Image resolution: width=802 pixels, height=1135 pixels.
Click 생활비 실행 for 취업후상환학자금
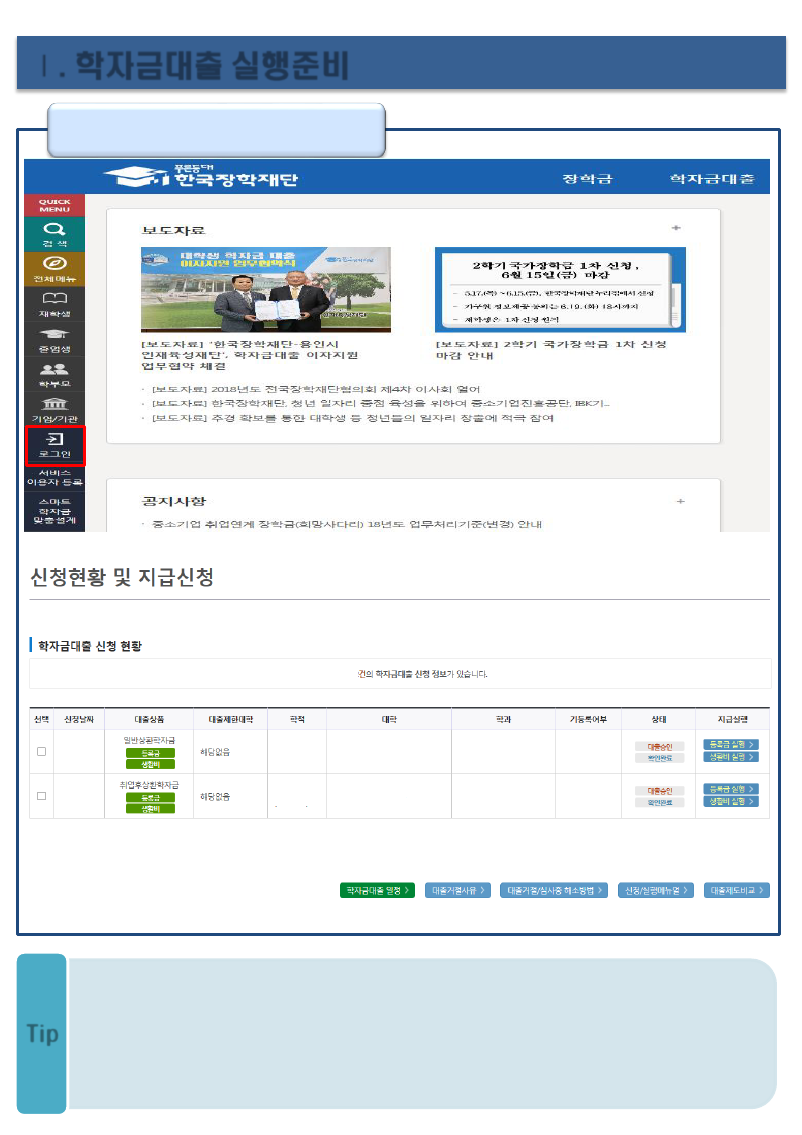pos(730,801)
